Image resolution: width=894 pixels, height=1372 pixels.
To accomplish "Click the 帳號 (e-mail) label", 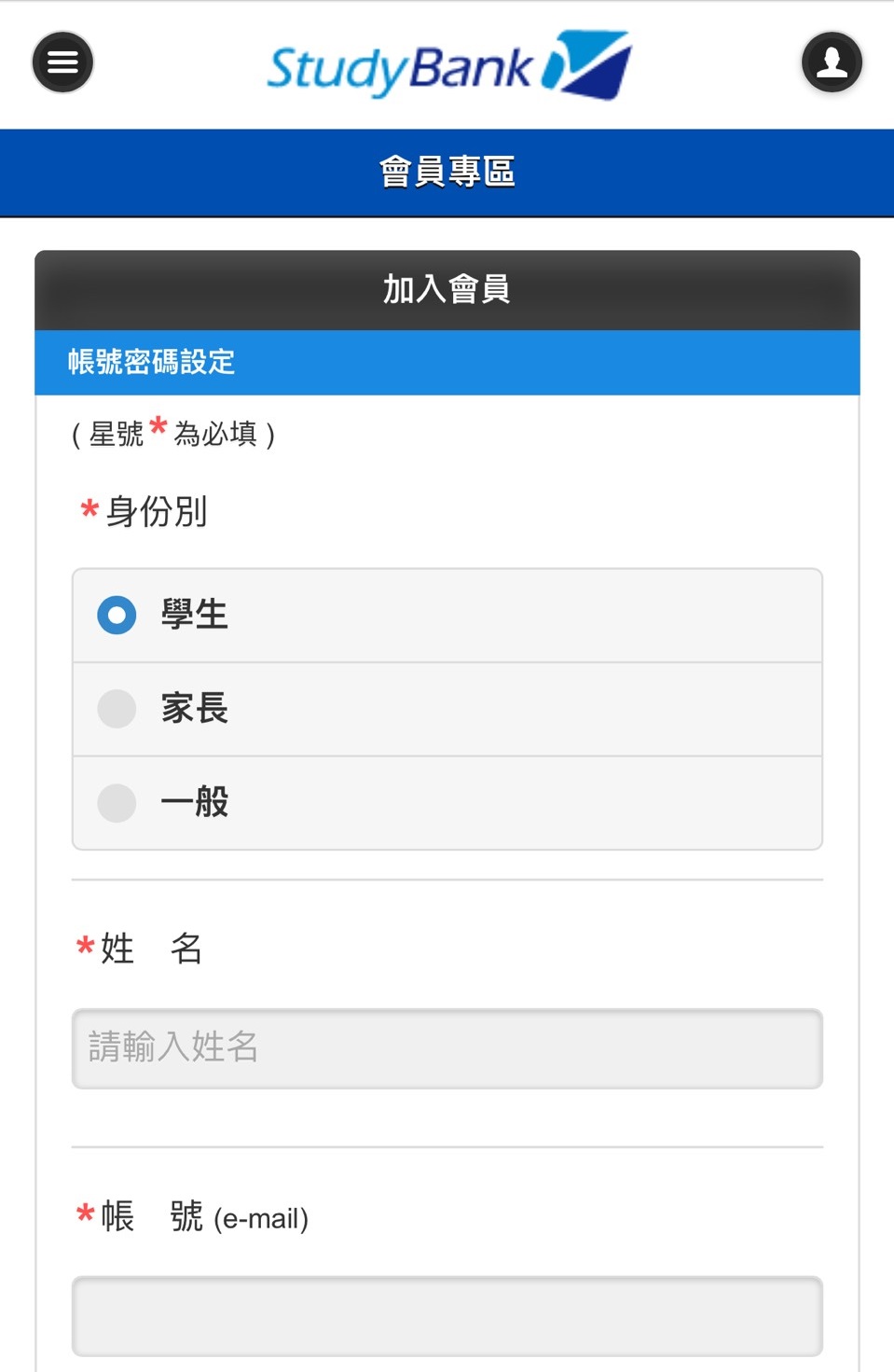I will (204, 1216).
